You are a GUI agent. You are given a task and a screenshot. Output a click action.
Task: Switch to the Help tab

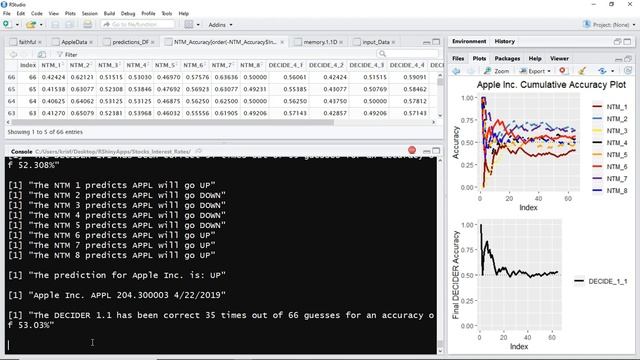click(x=535, y=59)
